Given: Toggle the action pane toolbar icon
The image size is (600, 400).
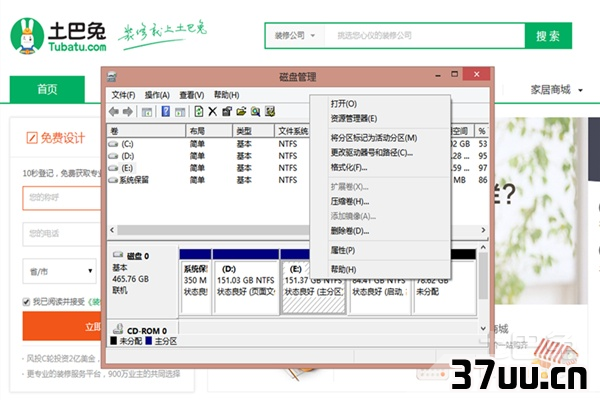Looking at the screenshot, I should (180, 112).
